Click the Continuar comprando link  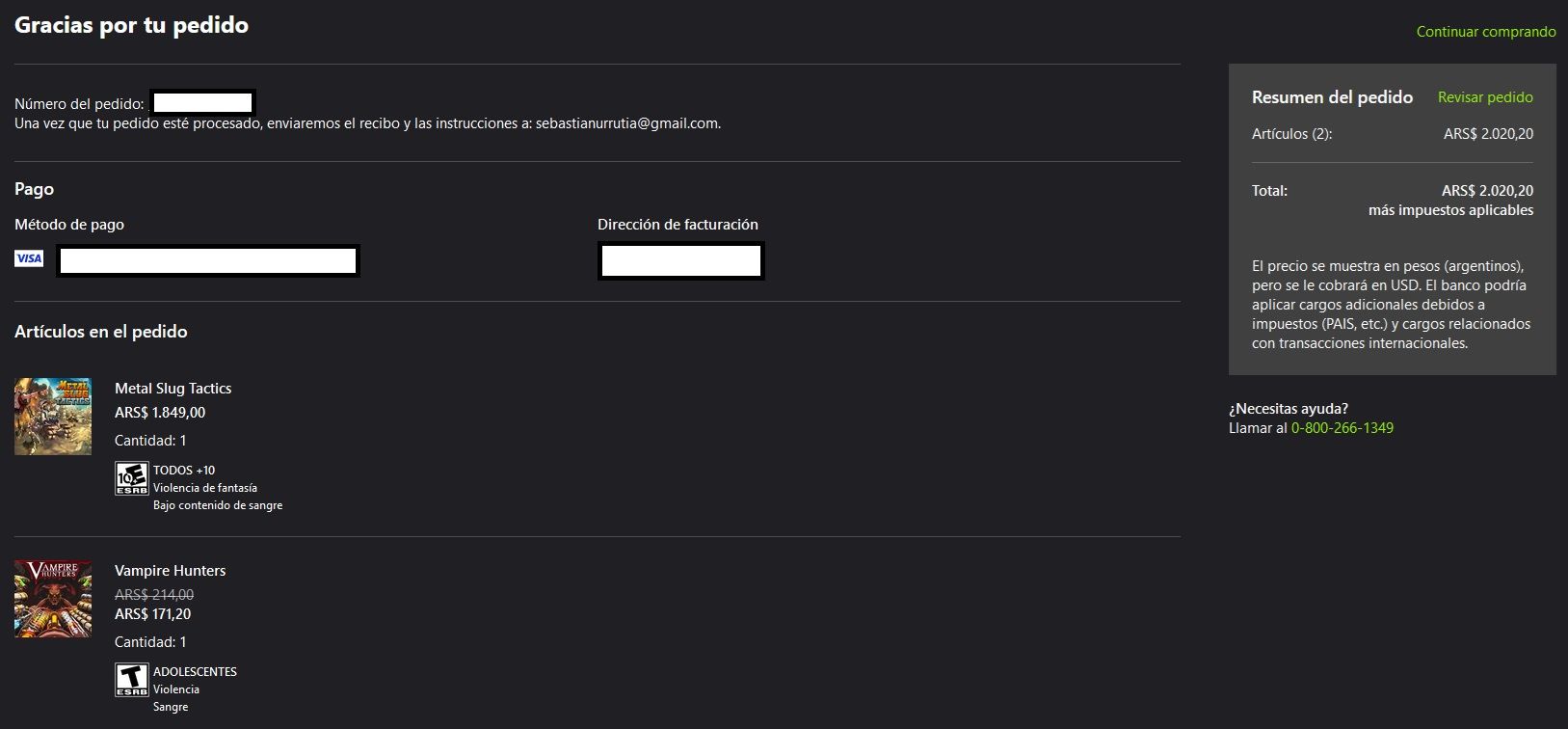click(x=1486, y=32)
